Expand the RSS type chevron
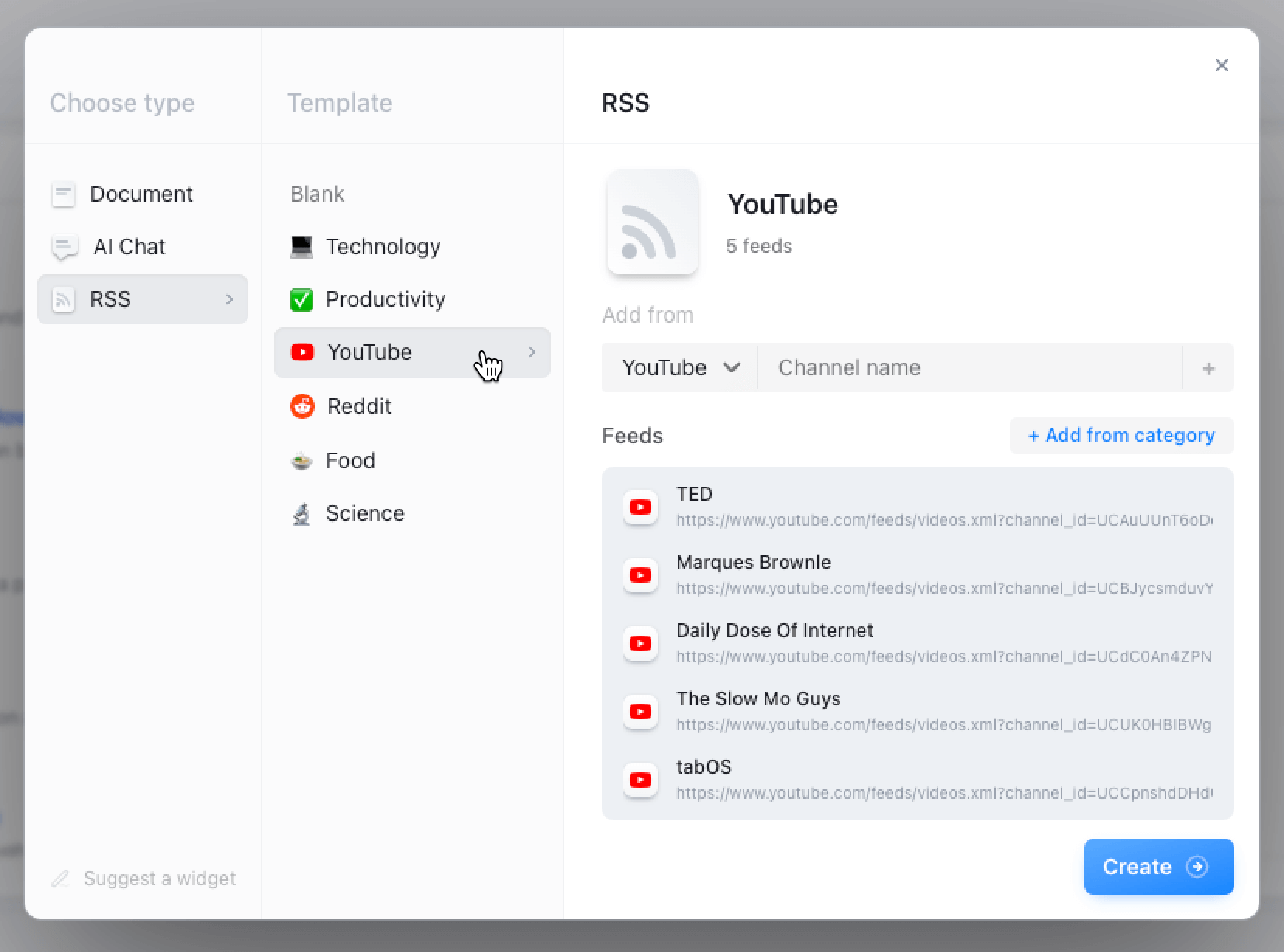The image size is (1284, 952). click(229, 299)
